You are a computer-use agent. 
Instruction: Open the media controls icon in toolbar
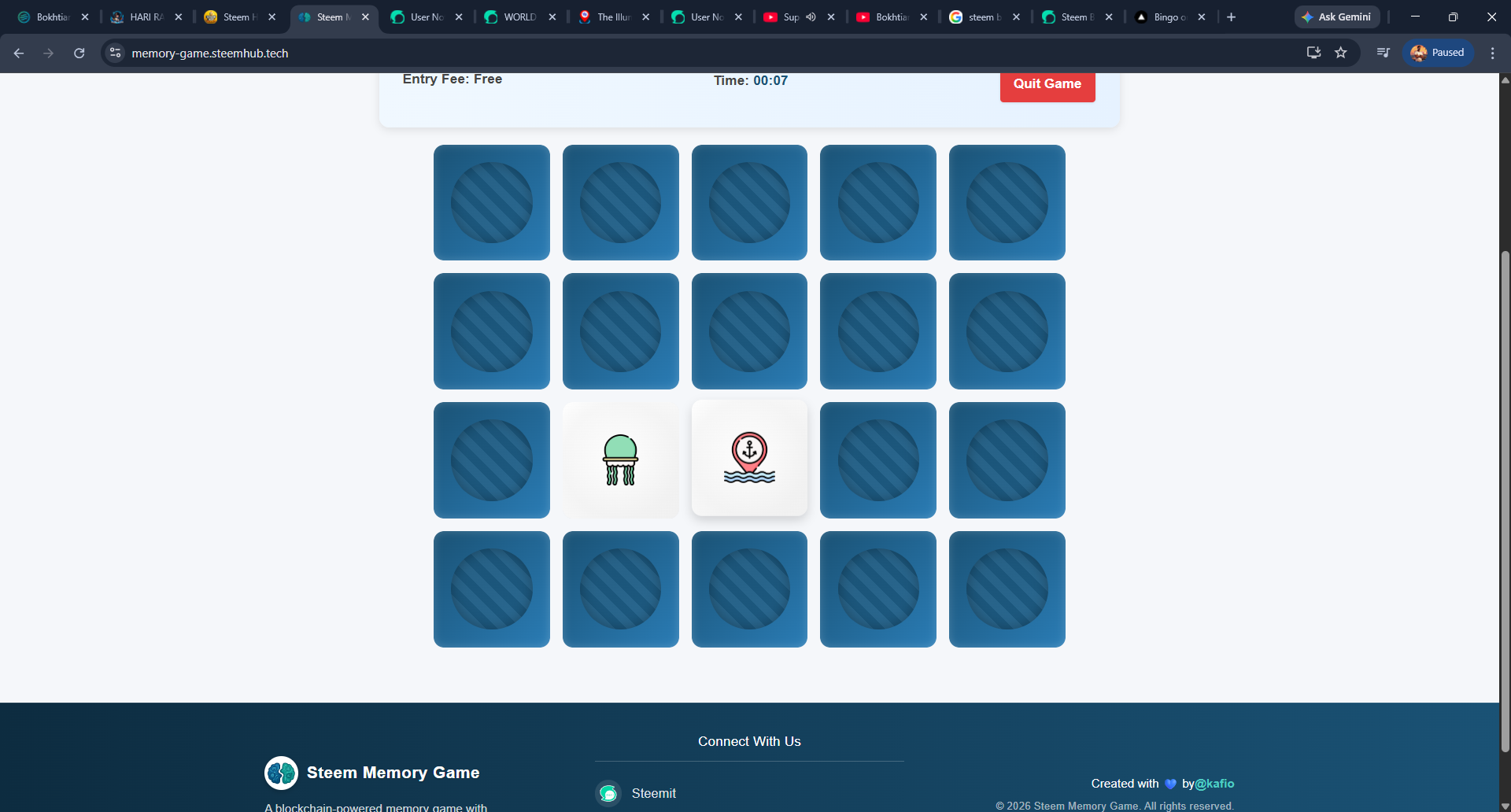pos(1383,53)
